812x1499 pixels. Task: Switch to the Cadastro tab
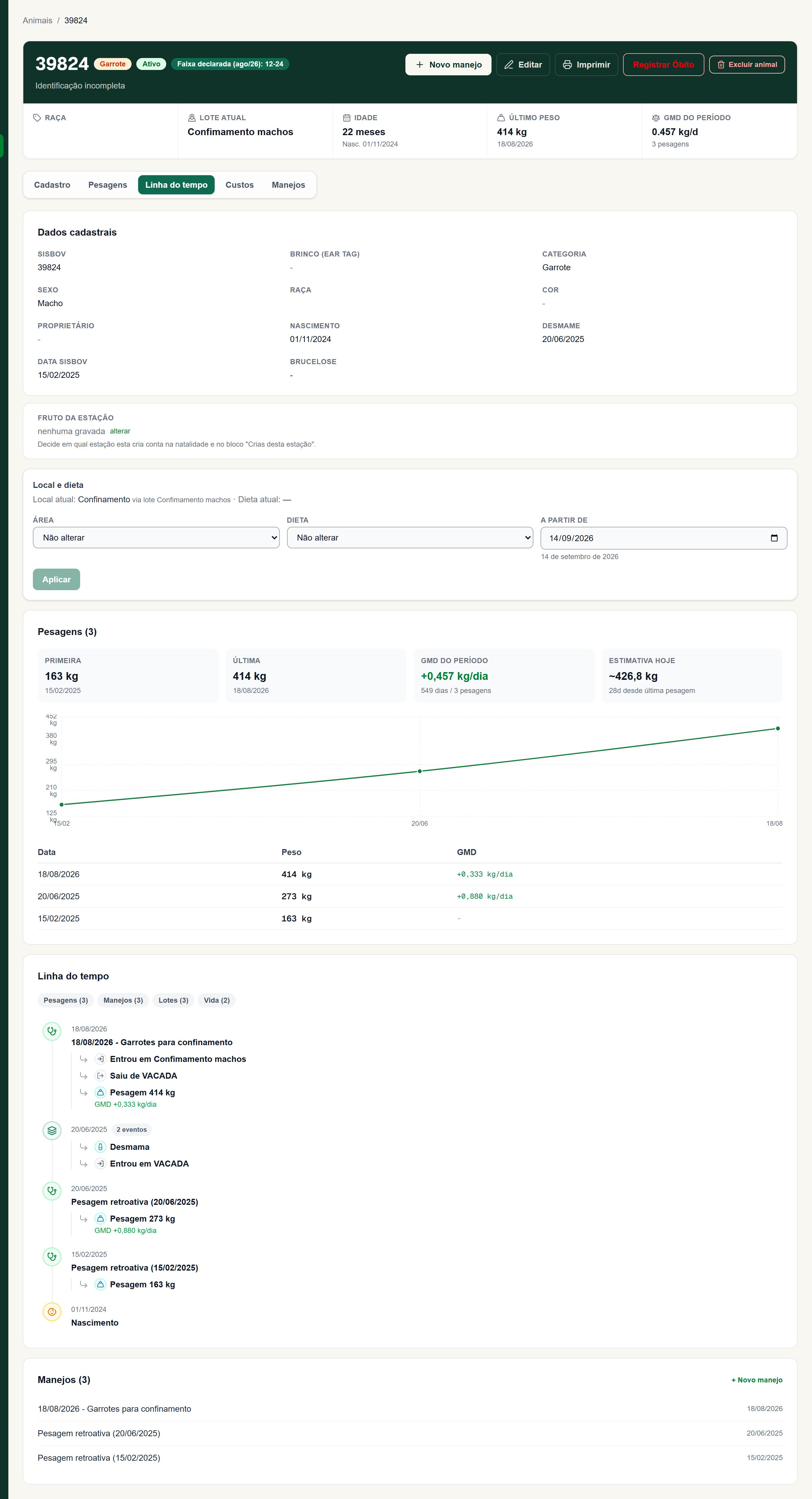[x=52, y=185]
